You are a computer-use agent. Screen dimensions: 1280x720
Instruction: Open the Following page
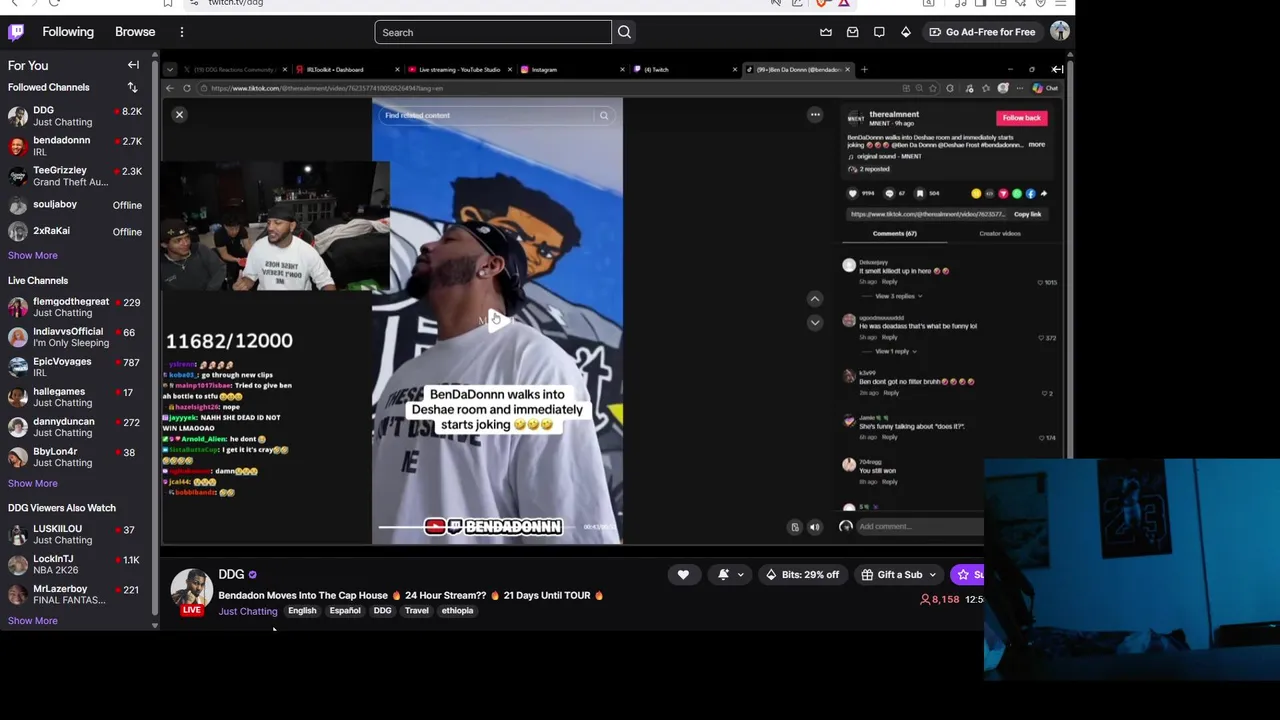click(x=68, y=32)
